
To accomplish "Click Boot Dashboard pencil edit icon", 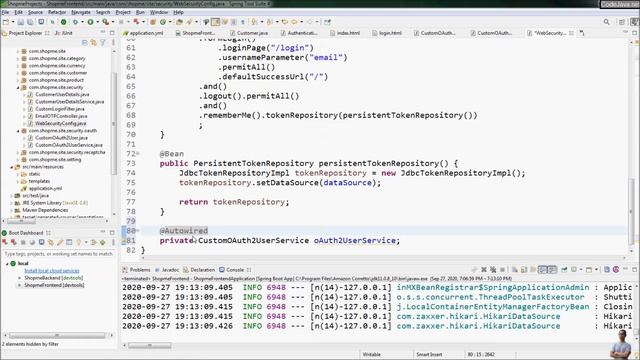I will tap(60, 242).
